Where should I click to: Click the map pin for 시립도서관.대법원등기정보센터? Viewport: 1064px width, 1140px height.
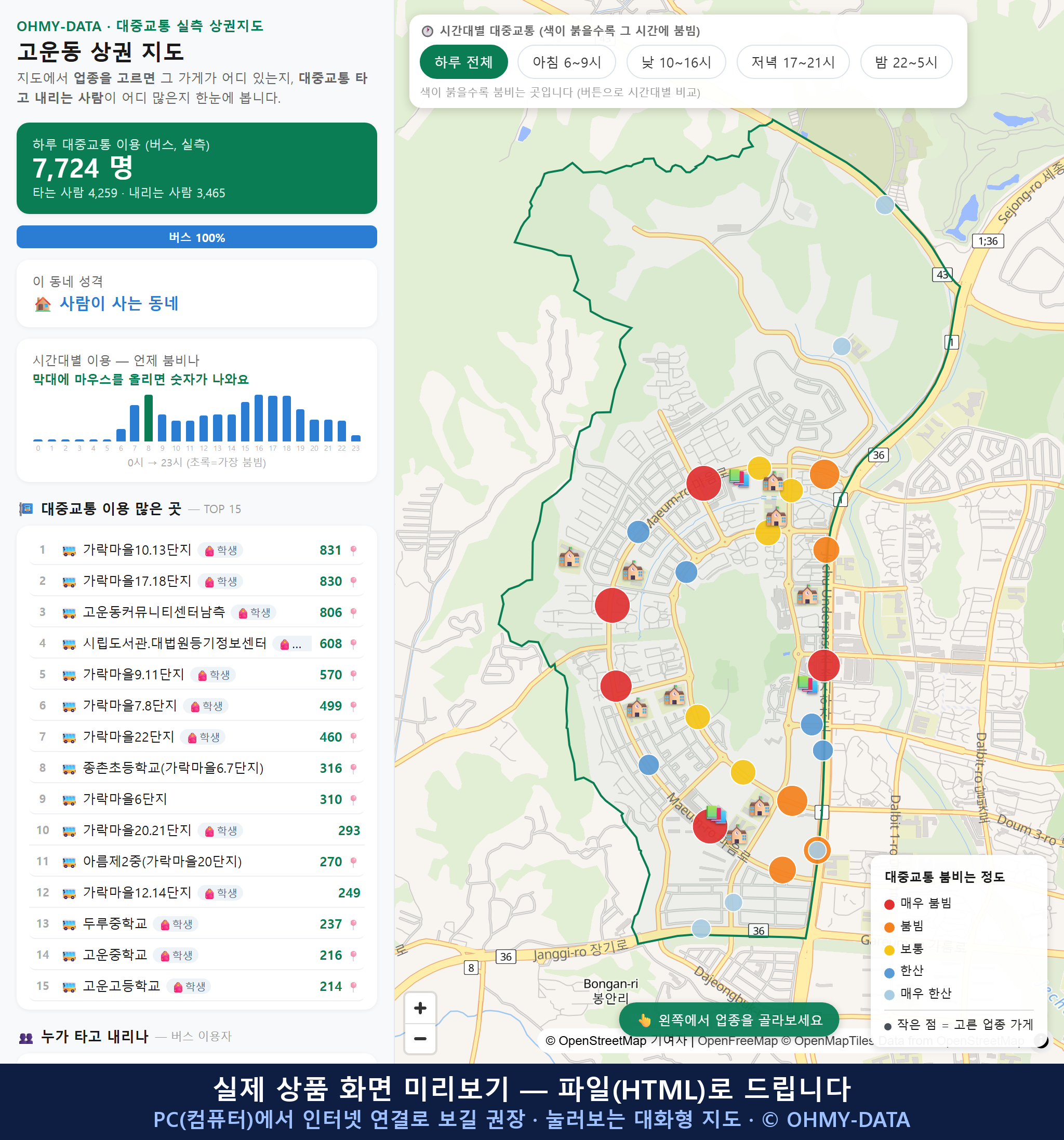[353, 643]
